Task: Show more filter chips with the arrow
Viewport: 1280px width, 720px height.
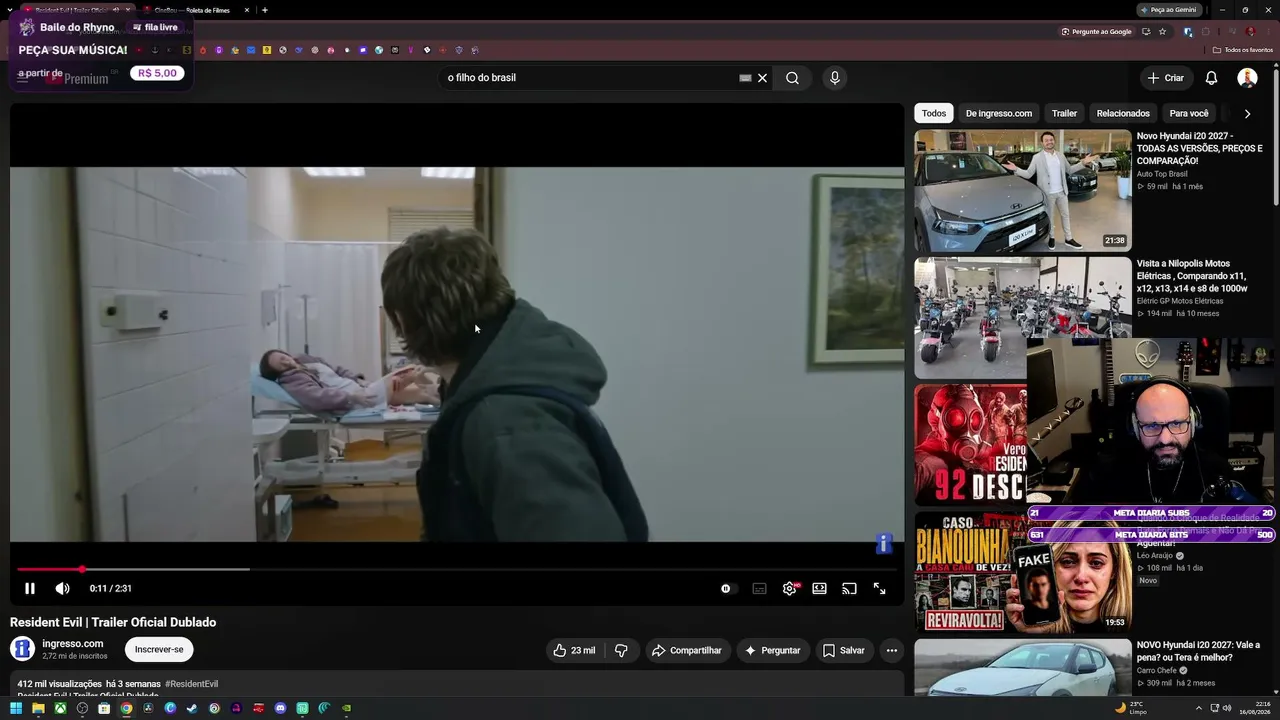Action: click(x=1247, y=114)
